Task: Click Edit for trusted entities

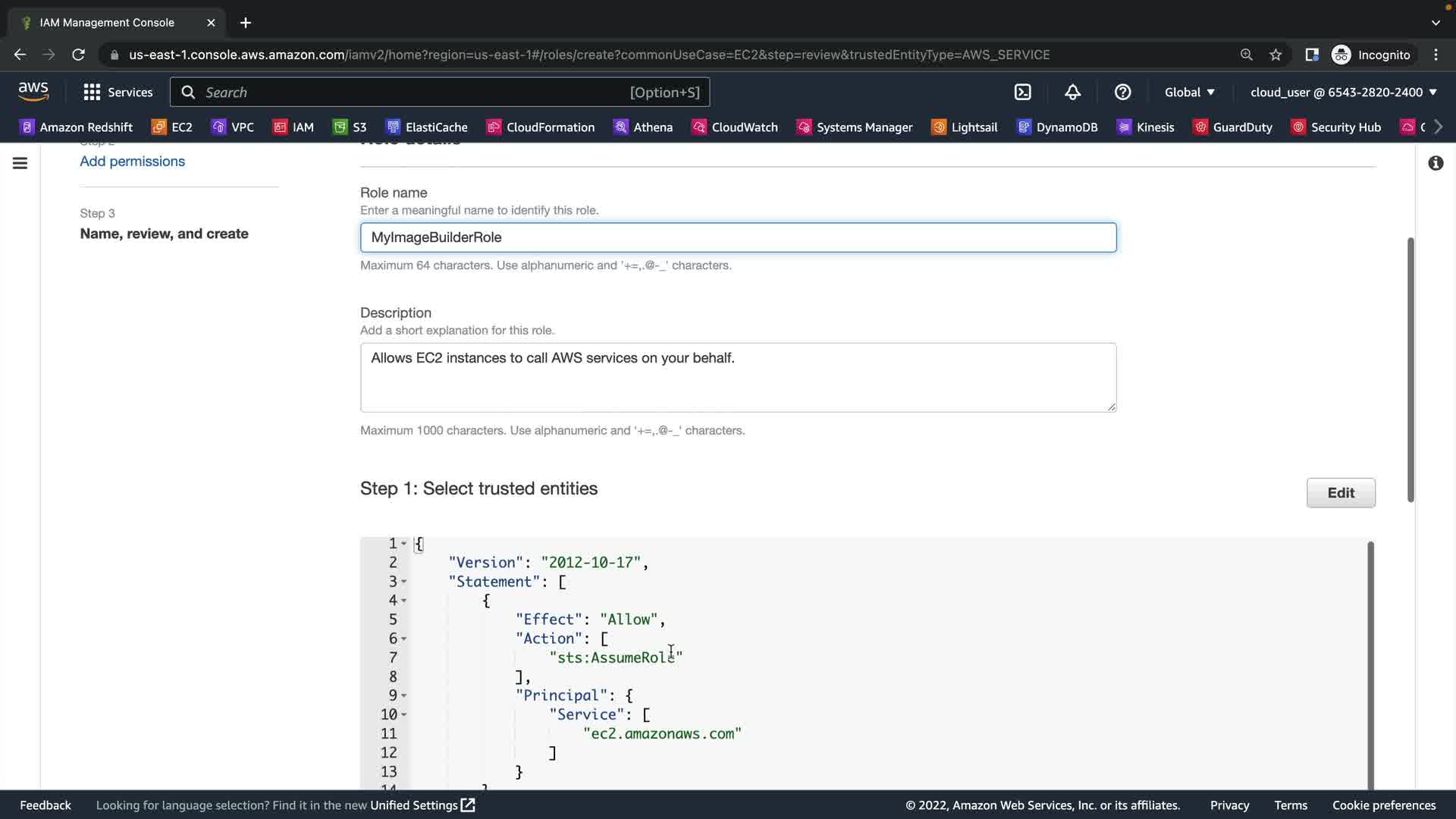Action: click(x=1340, y=493)
